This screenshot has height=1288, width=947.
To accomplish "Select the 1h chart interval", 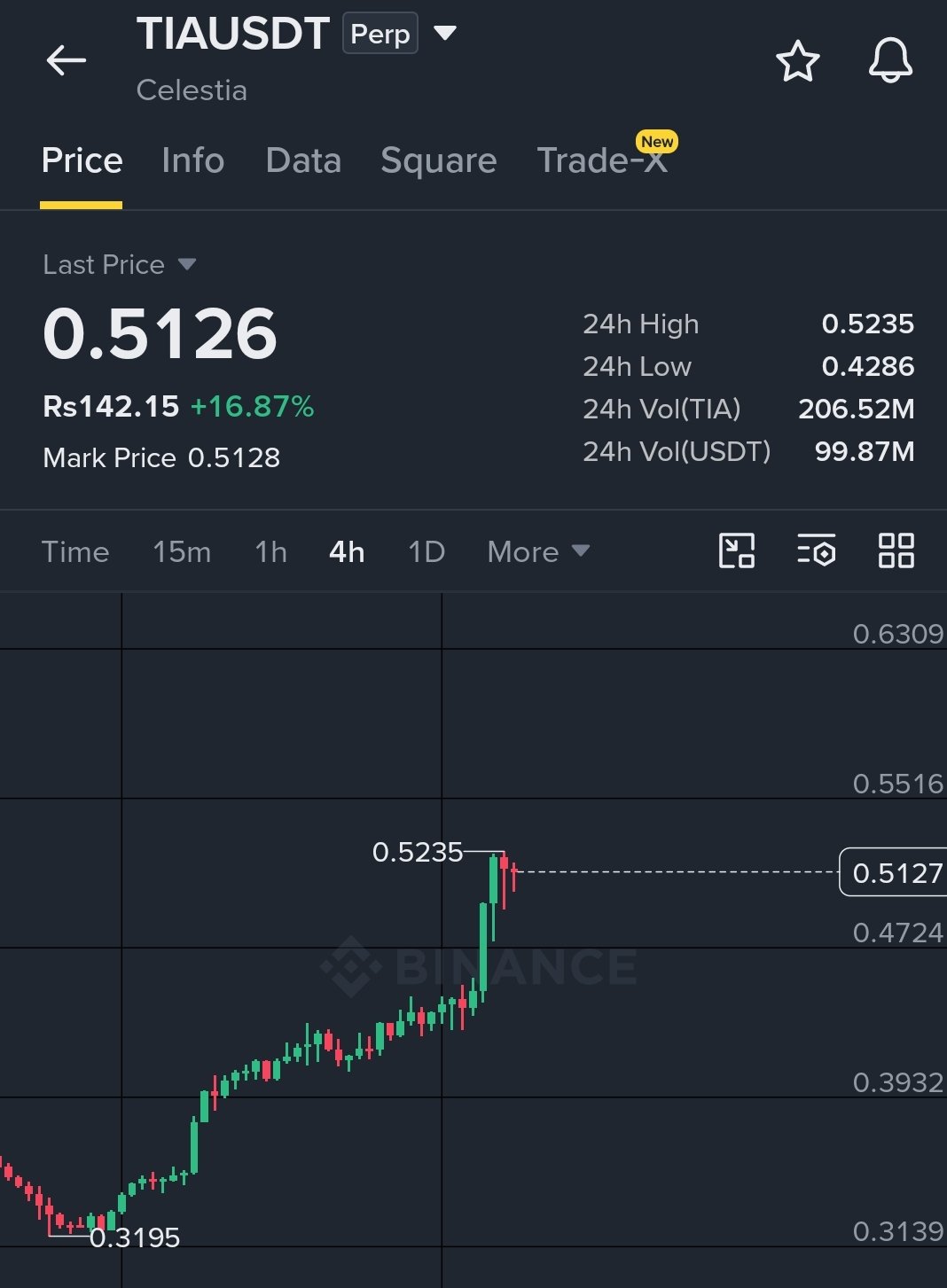I will coord(270,551).
